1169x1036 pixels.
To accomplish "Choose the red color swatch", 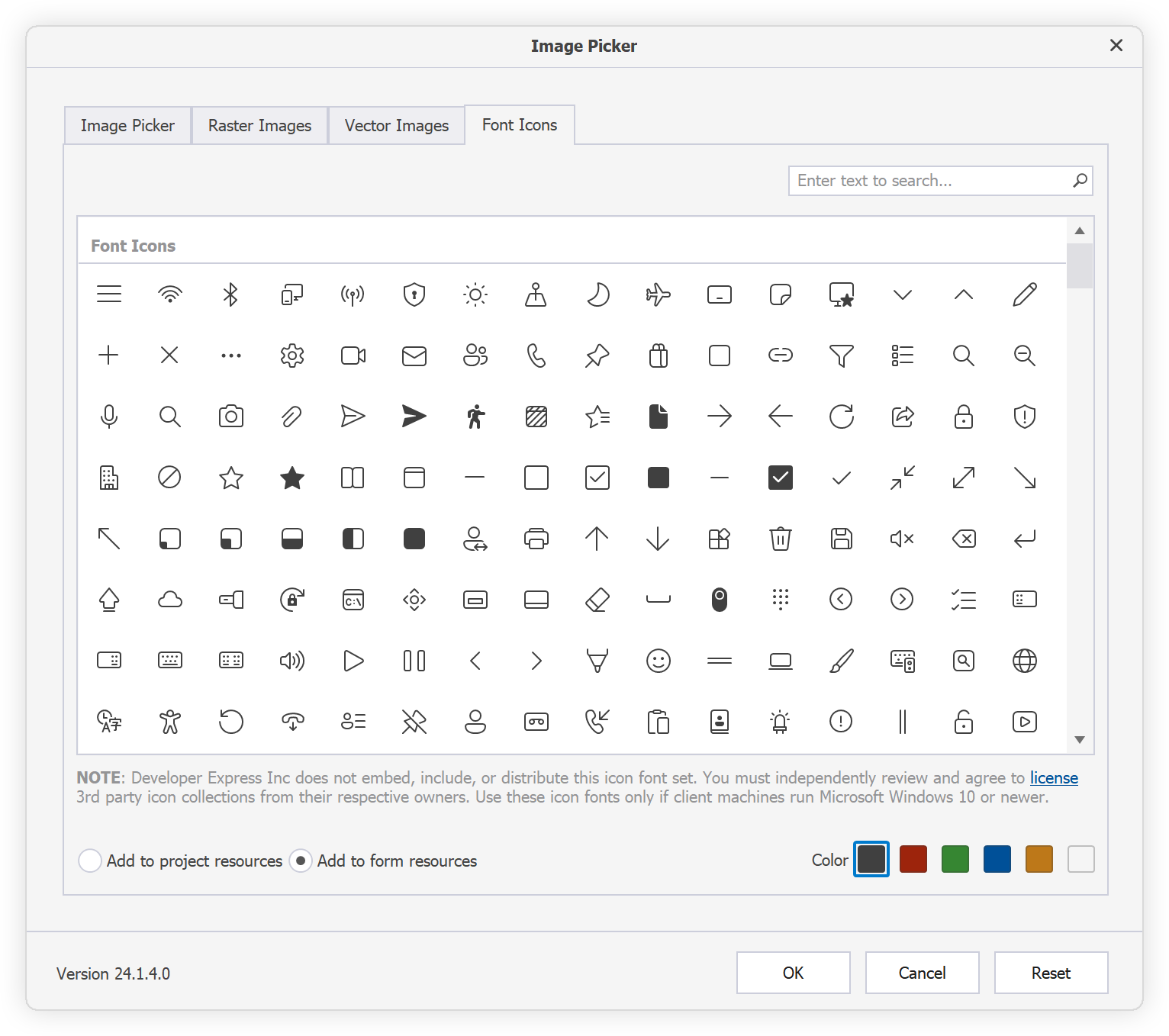I will (x=913, y=859).
